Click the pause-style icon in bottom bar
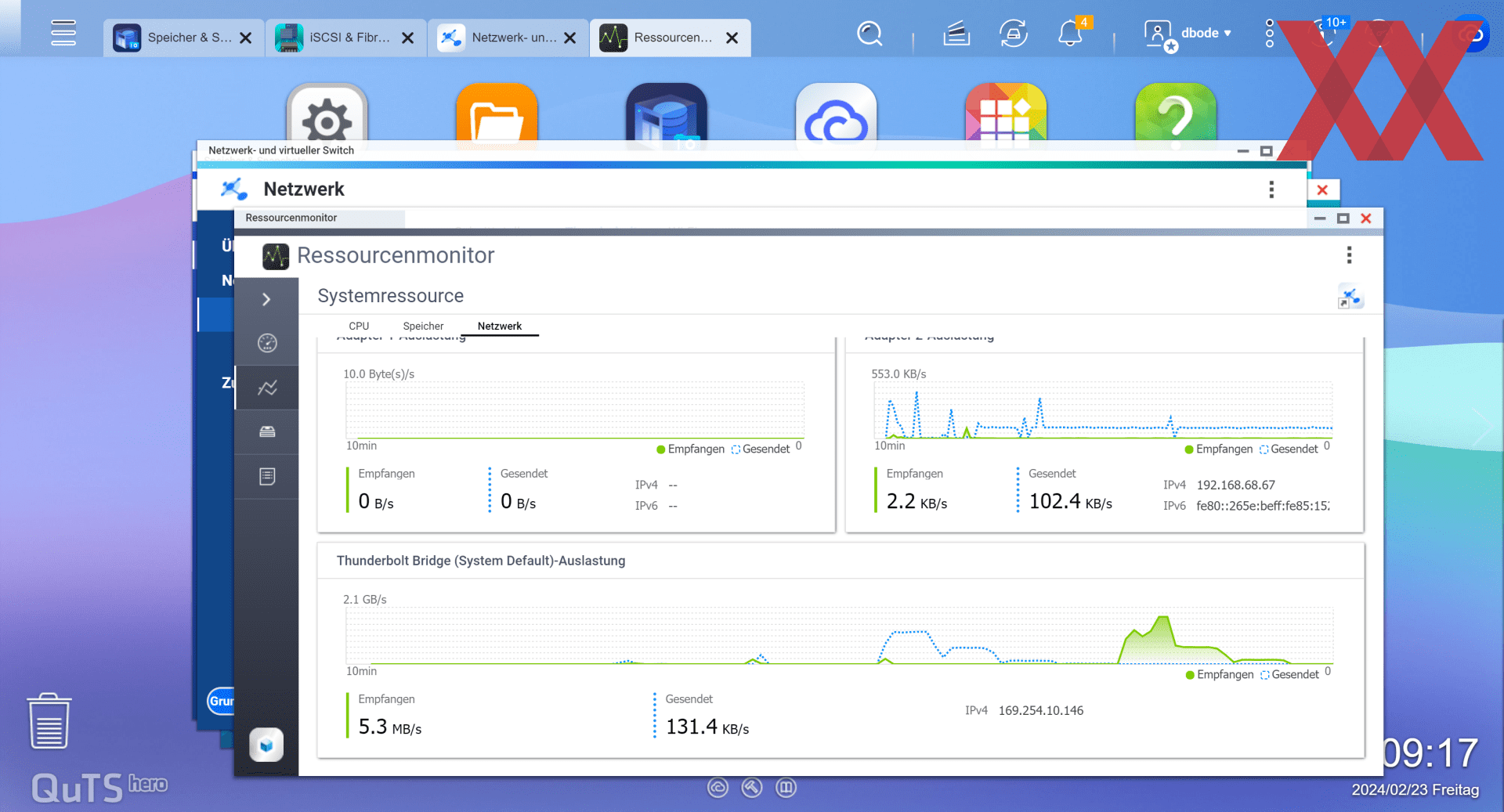The width and height of the screenshot is (1504, 812). [x=786, y=788]
